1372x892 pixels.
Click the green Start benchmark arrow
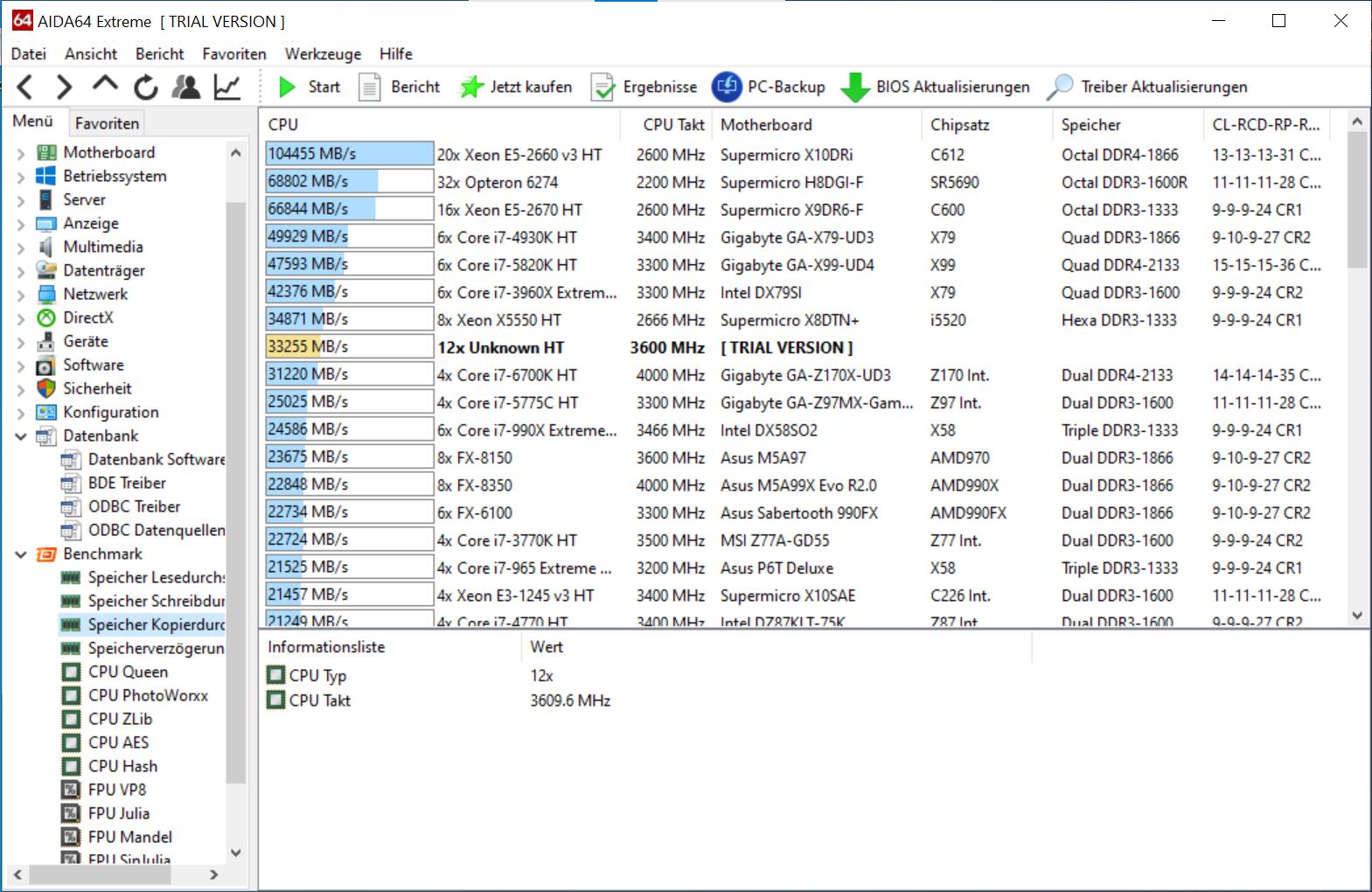(287, 87)
